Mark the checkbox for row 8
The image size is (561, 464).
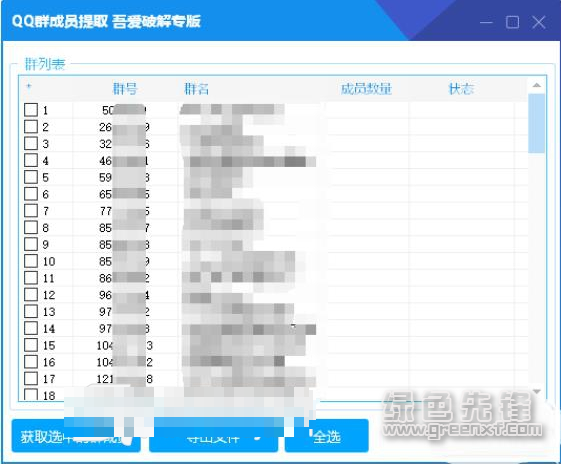[31, 227]
